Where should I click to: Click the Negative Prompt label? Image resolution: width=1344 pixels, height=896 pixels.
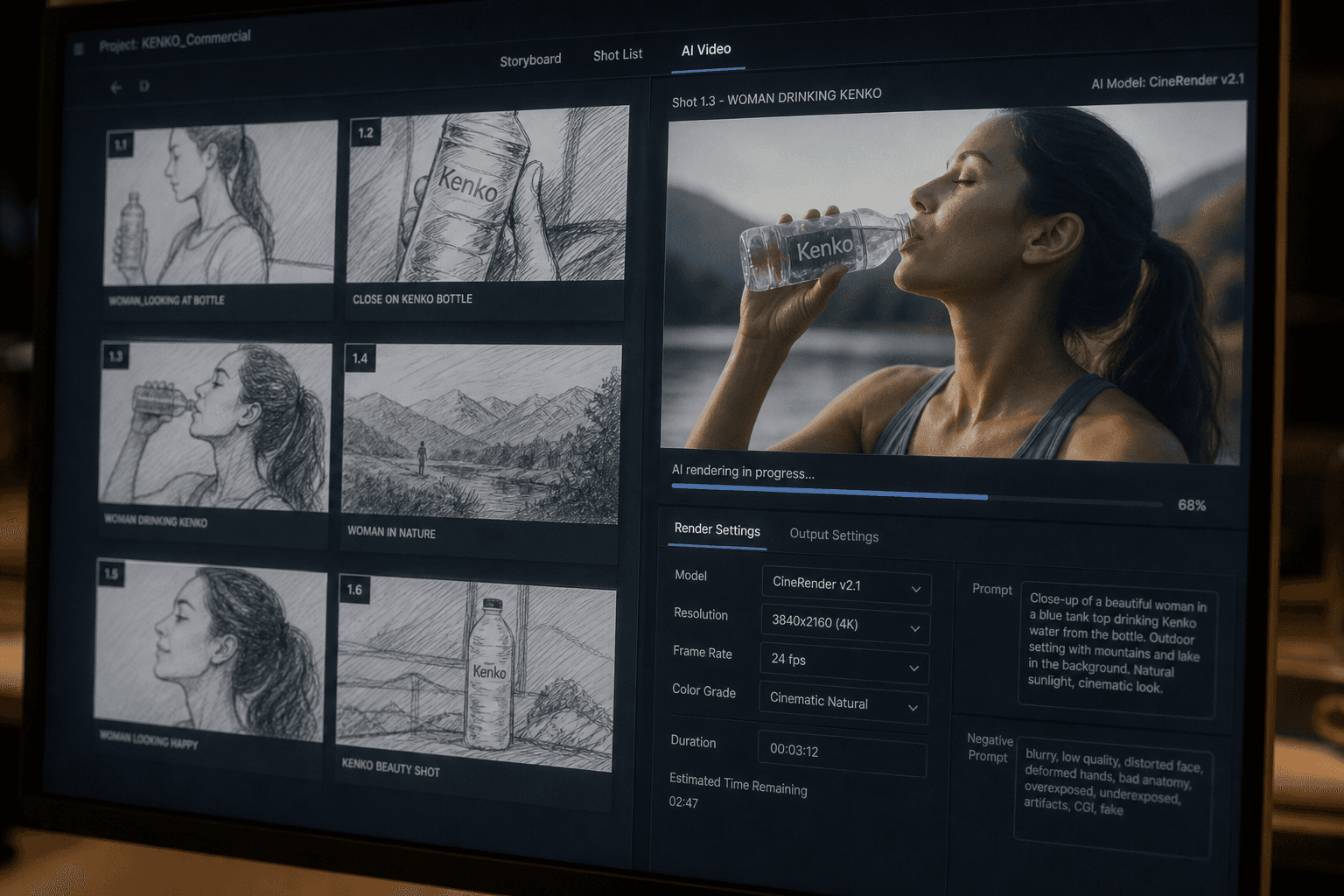[989, 748]
